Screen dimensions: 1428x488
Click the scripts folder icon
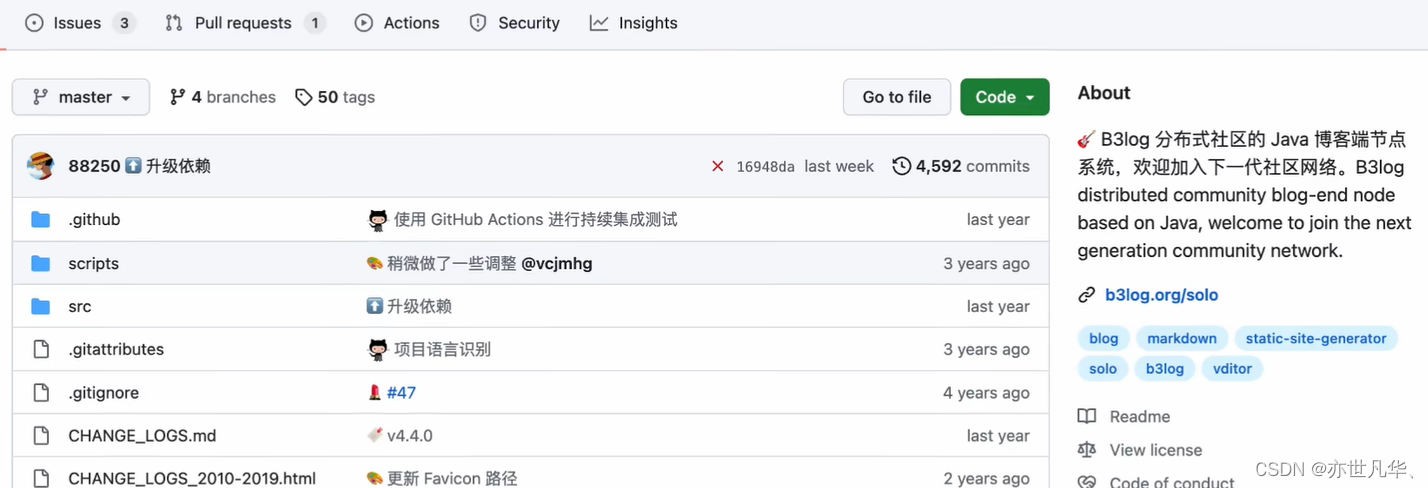[41, 263]
